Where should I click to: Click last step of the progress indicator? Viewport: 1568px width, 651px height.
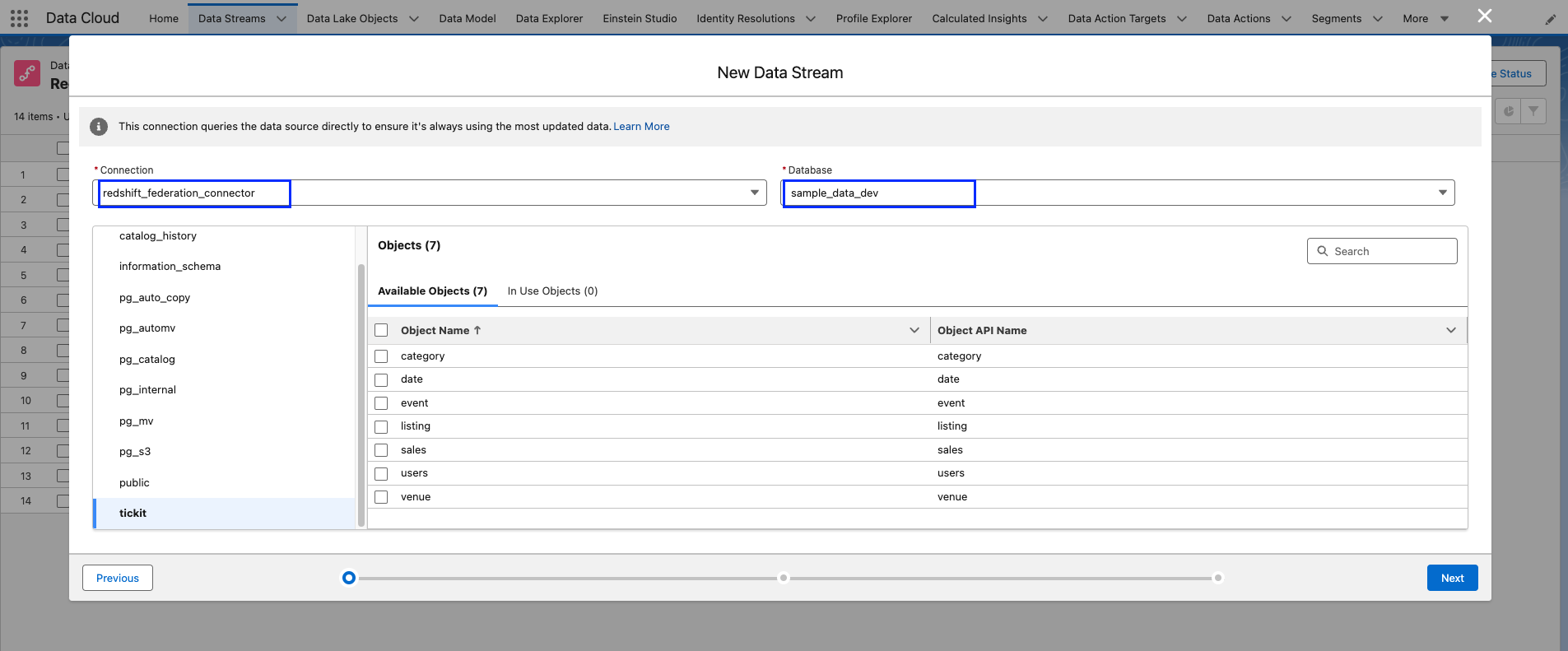[1218, 578]
